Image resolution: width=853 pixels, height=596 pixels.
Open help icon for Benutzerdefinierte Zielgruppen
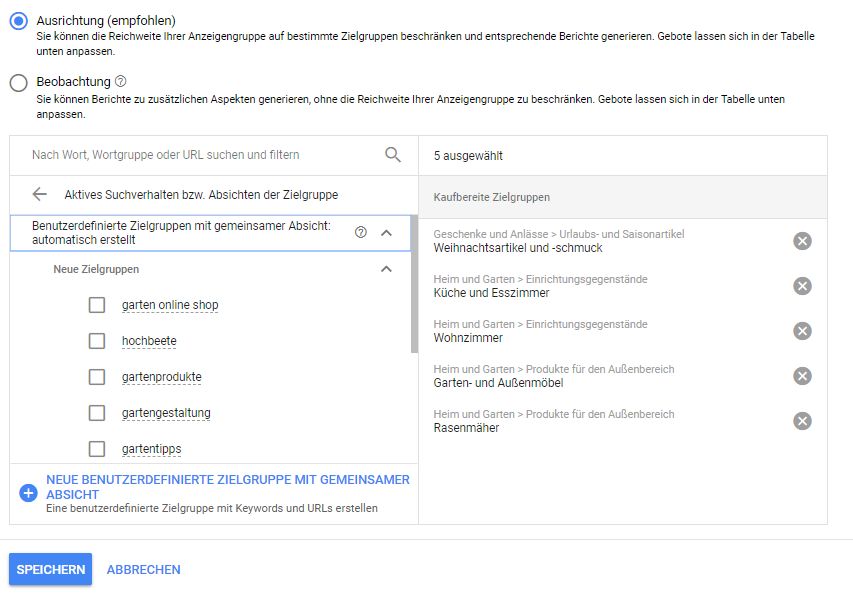[x=361, y=232]
